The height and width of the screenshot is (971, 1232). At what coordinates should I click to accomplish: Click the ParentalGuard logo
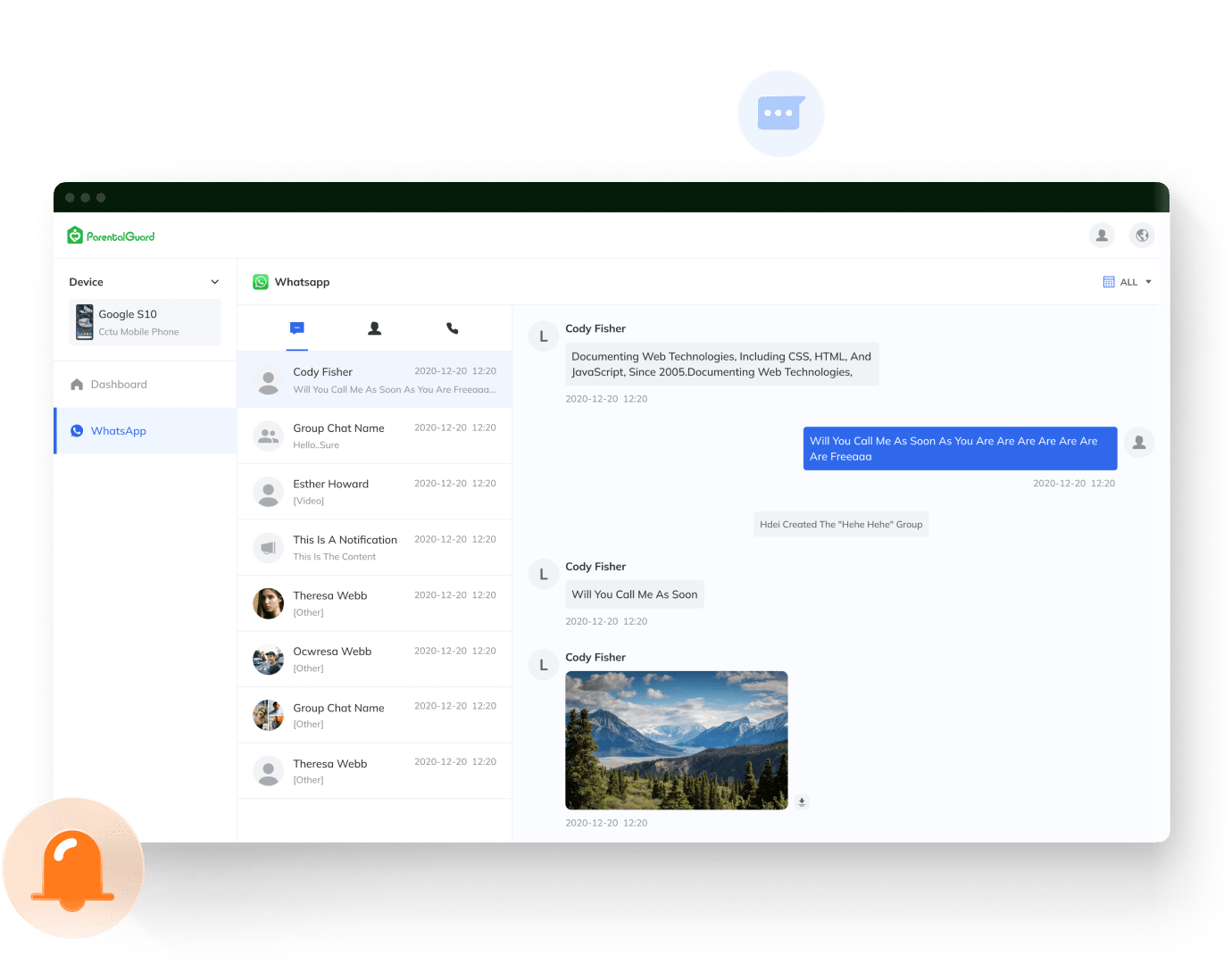111,237
